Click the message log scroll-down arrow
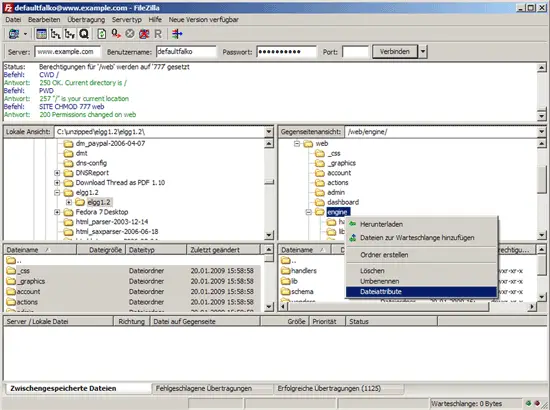Screen dimensions: 550x410 tap(542, 115)
